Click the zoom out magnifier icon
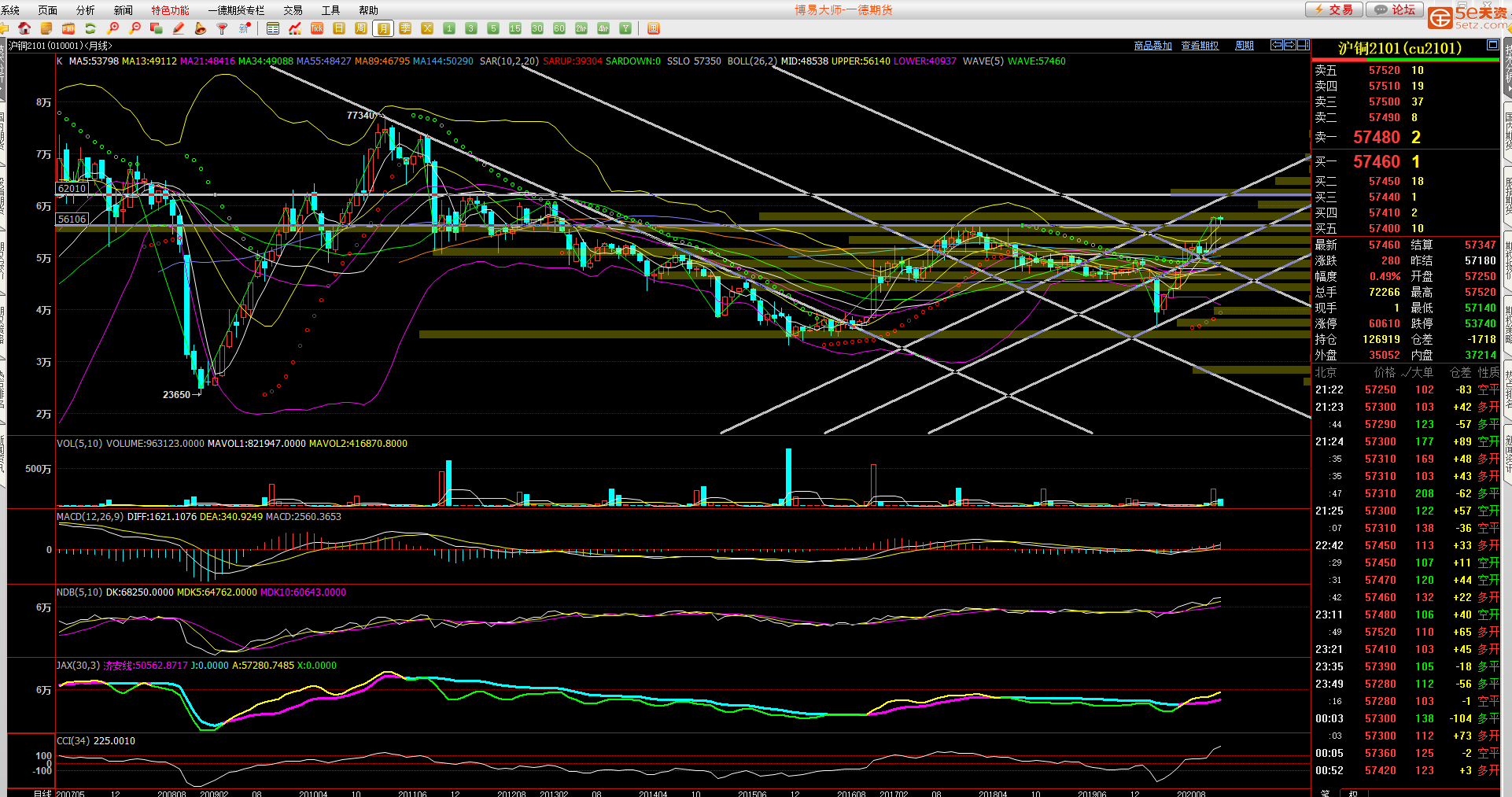 click(x=135, y=28)
